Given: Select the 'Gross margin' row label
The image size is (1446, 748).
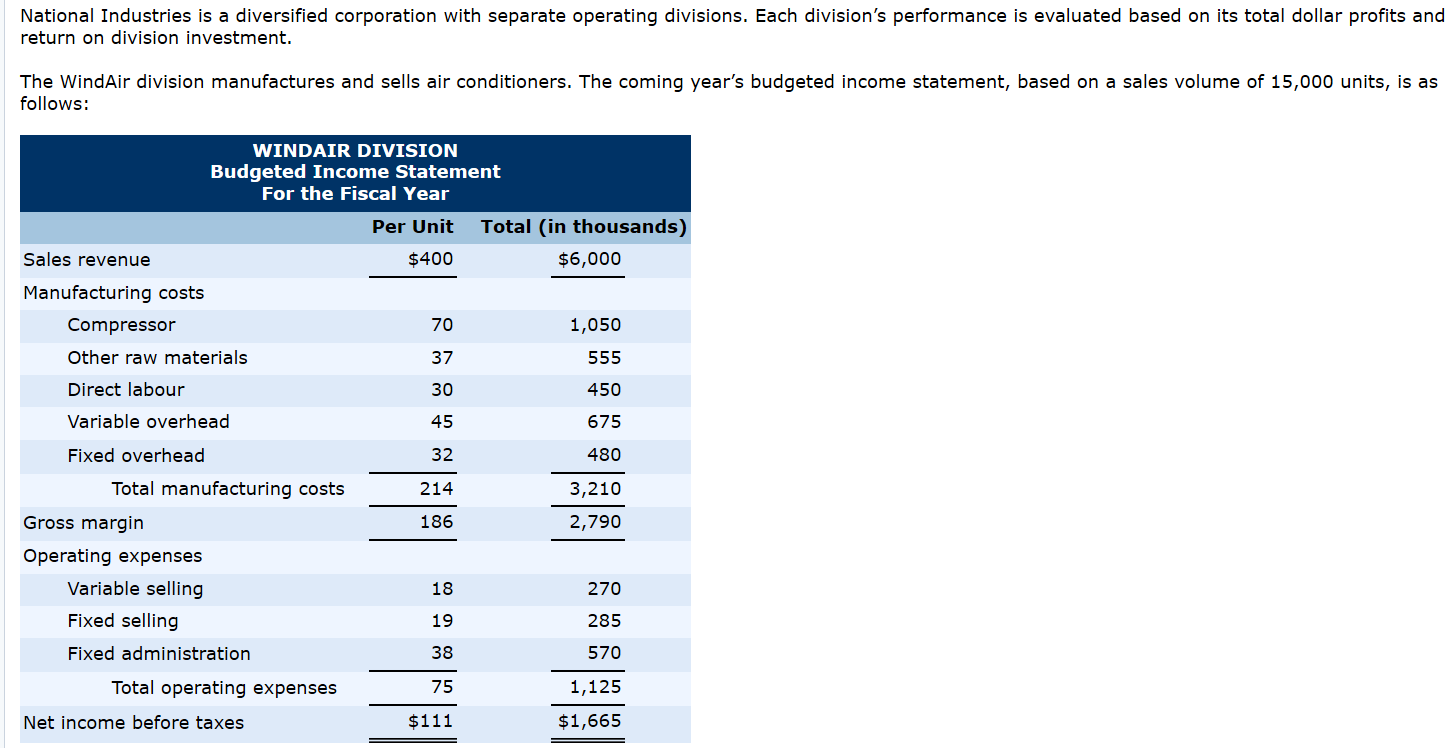Looking at the screenshot, I should (x=83, y=523).
